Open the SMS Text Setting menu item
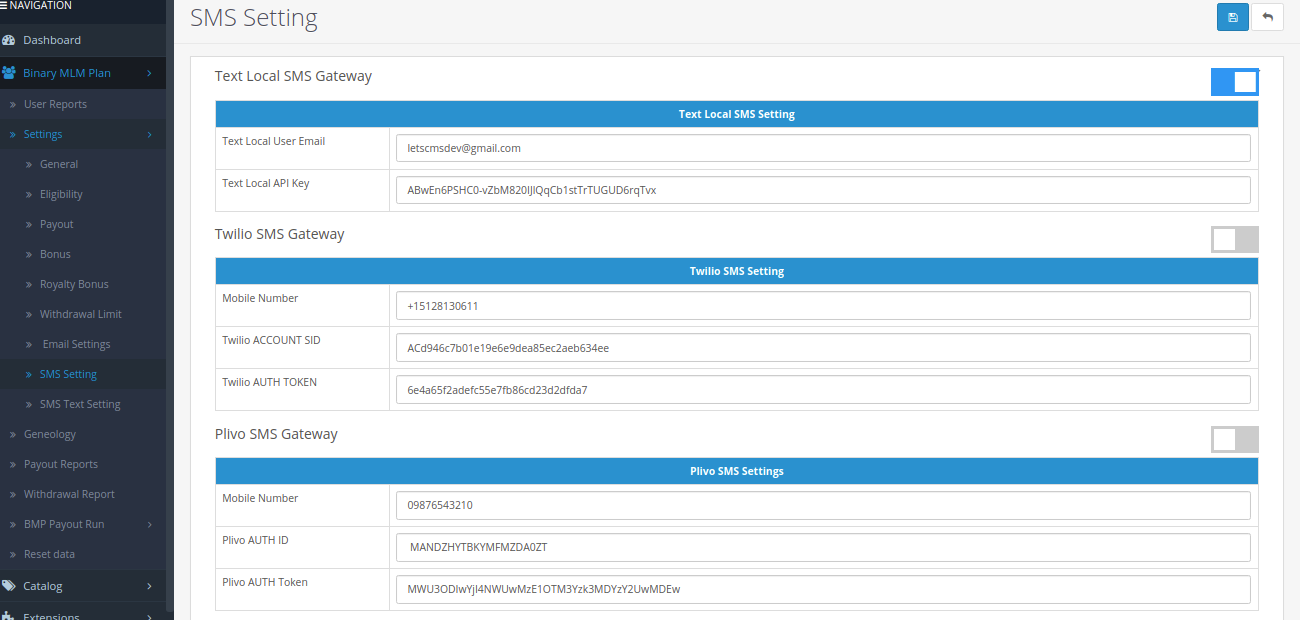 coord(80,404)
